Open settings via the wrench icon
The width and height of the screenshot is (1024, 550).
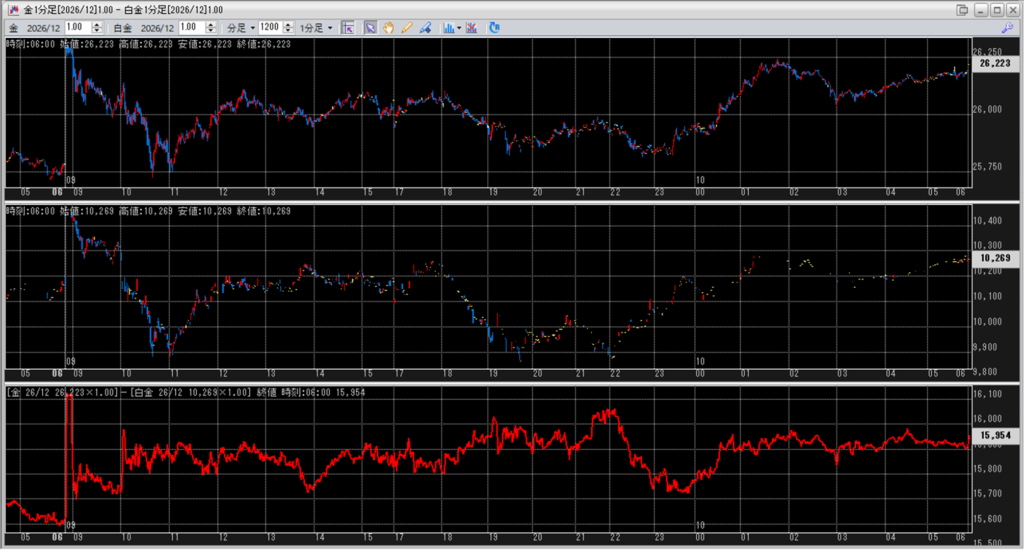click(x=1005, y=28)
